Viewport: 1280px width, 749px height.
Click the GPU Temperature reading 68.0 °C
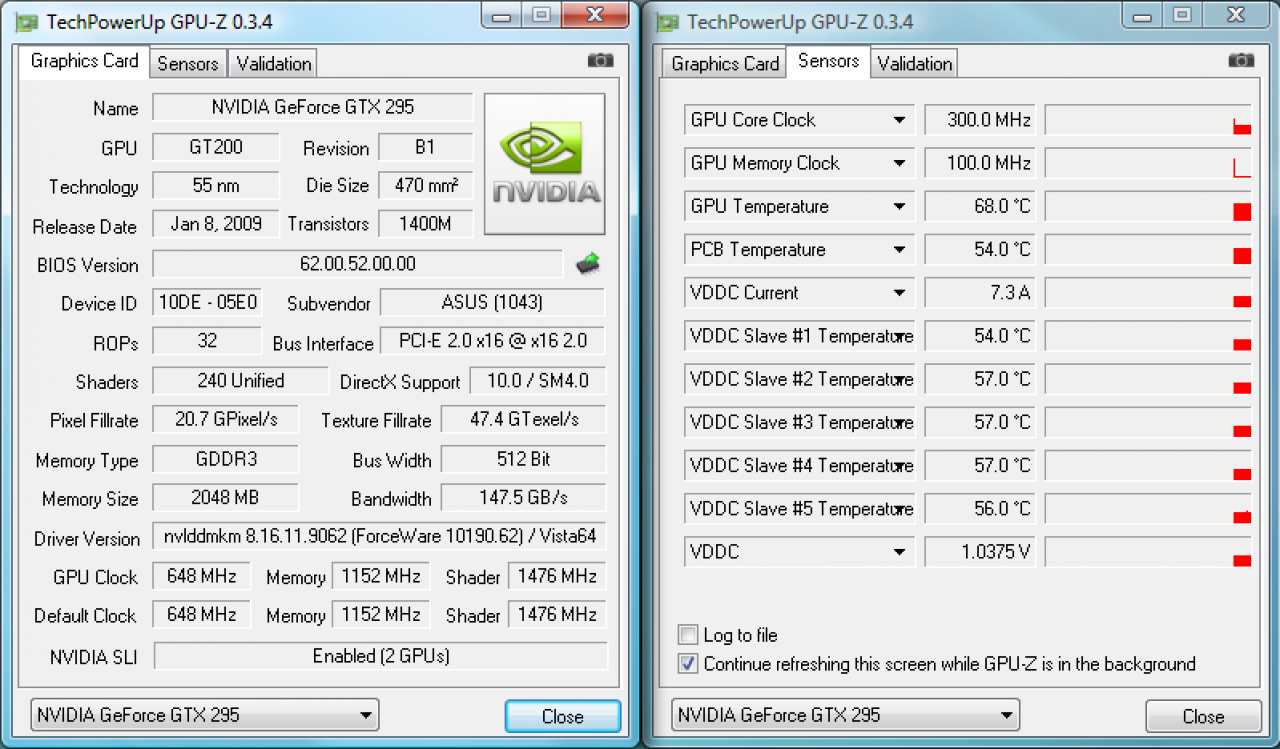pyautogui.click(x=979, y=206)
